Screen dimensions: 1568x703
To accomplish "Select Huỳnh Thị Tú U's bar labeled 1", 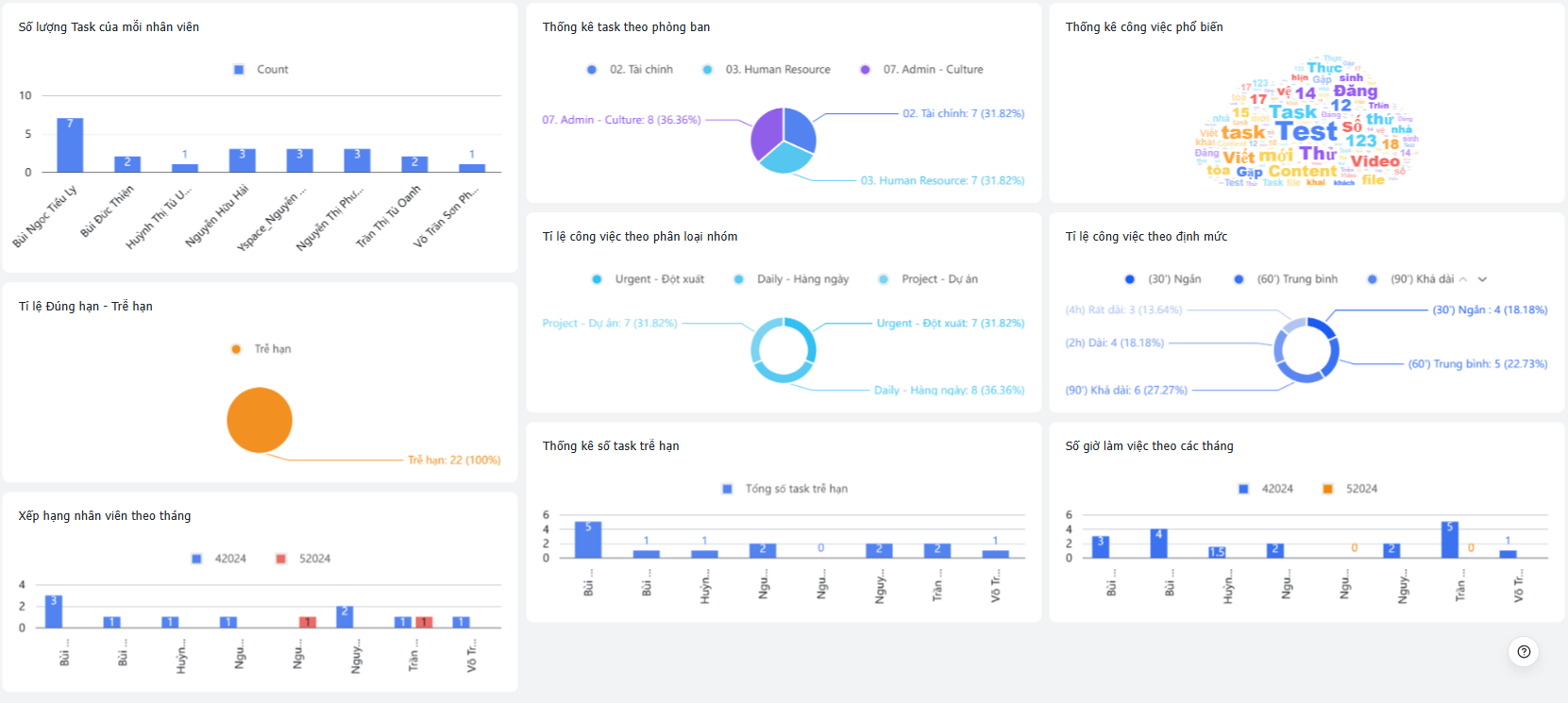I will pyautogui.click(x=185, y=168).
